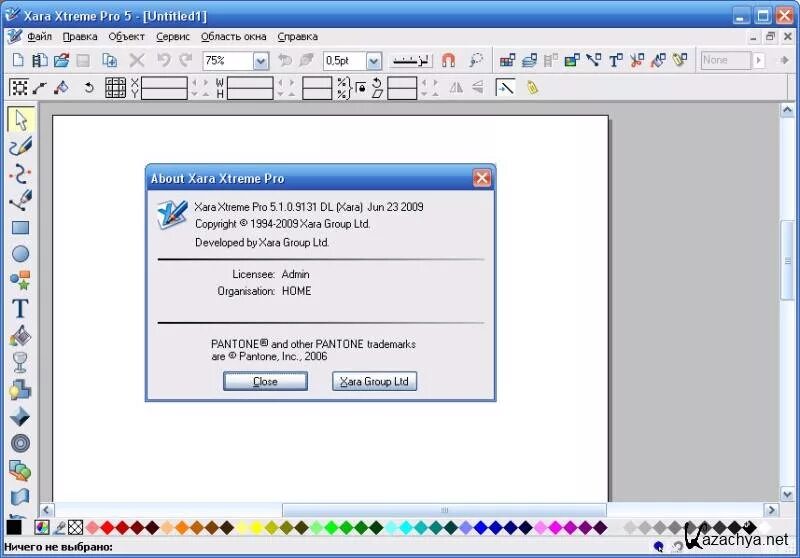The width and height of the screenshot is (800, 558).
Task: Select the Ellipse tool
Action: [x=20, y=254]
